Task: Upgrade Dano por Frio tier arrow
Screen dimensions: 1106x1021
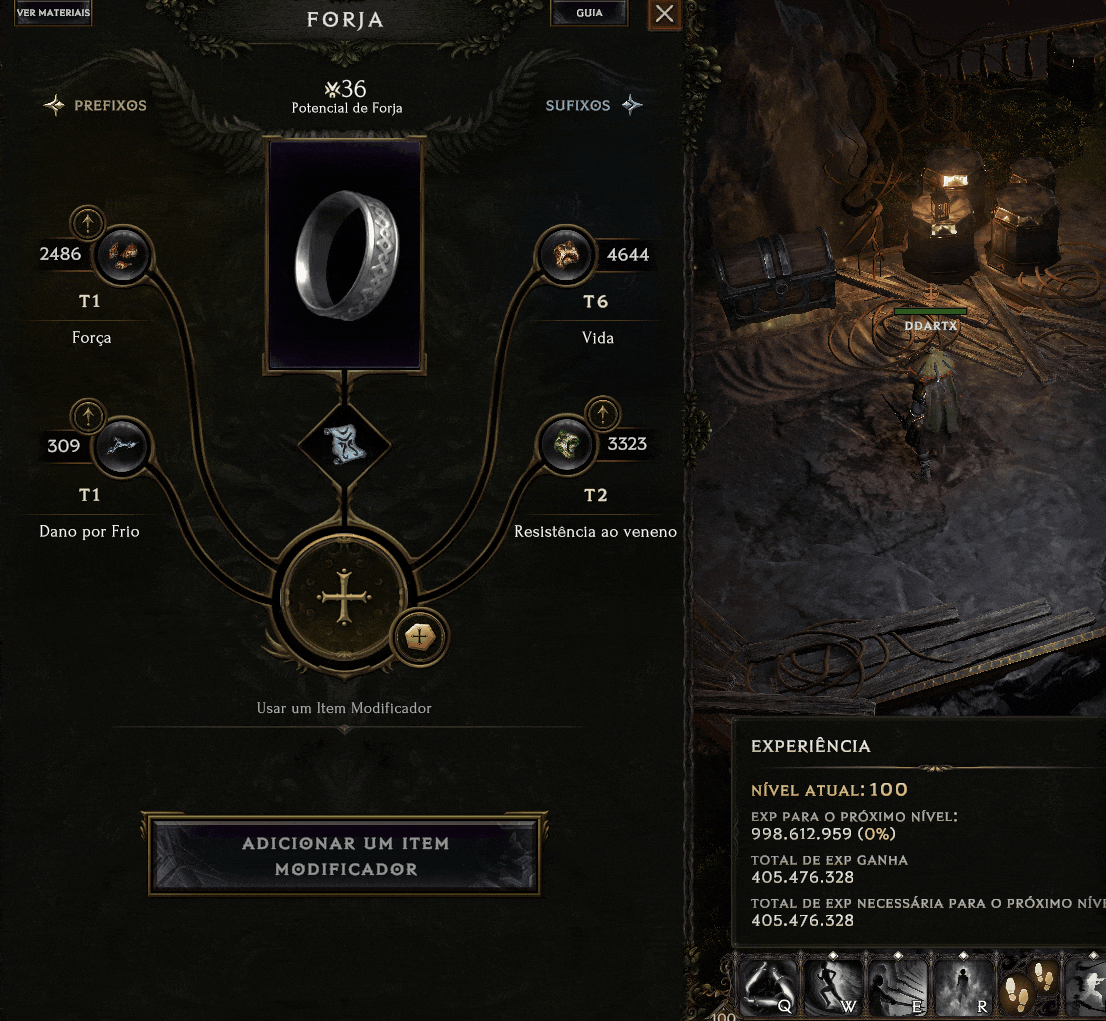Action: click(x=87, y=415)
